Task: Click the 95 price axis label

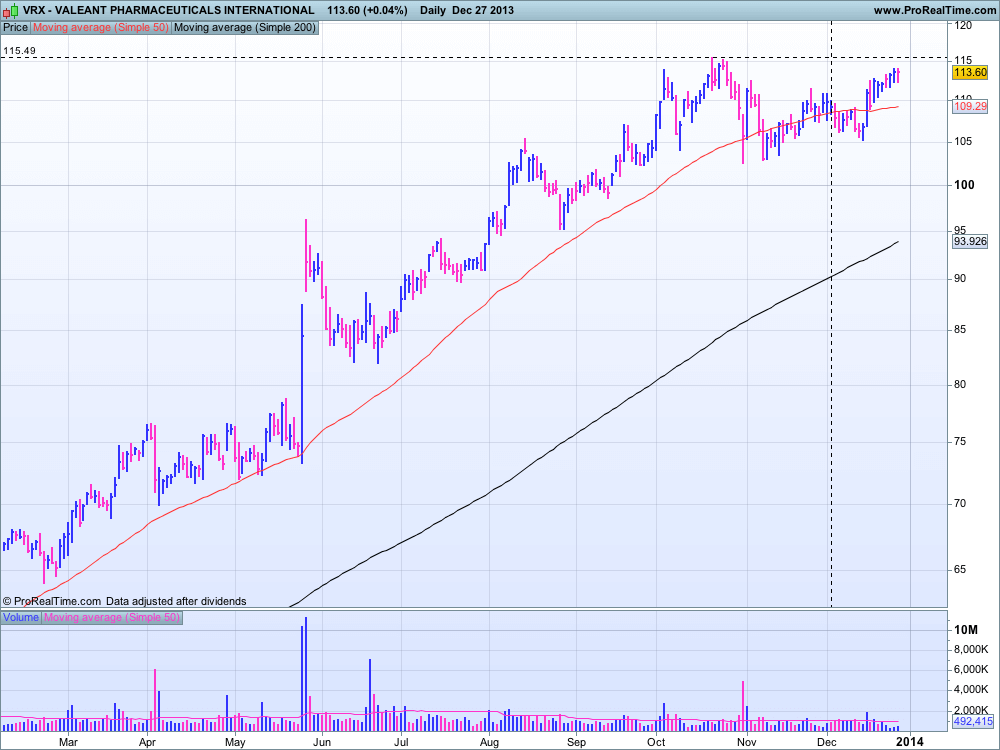Action: click(x=959, y=230)
